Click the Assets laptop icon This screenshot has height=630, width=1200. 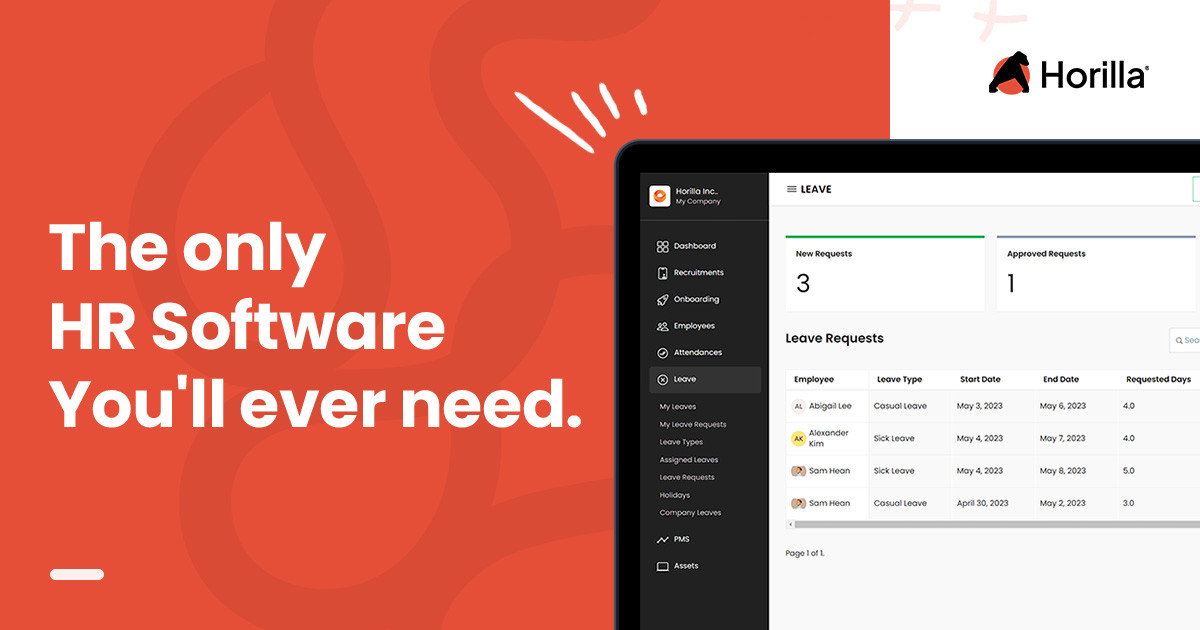662,566
